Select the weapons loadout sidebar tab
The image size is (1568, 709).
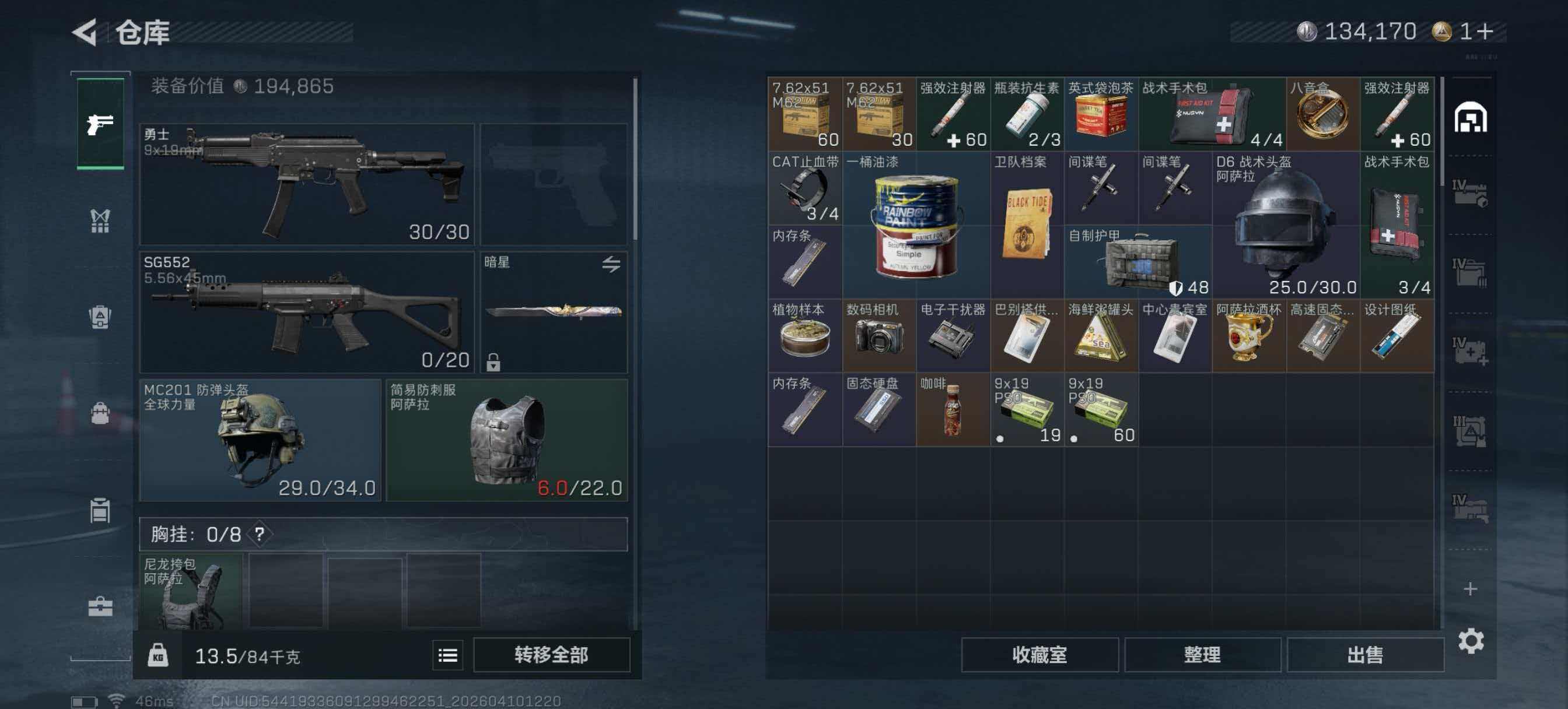[100, 124]
